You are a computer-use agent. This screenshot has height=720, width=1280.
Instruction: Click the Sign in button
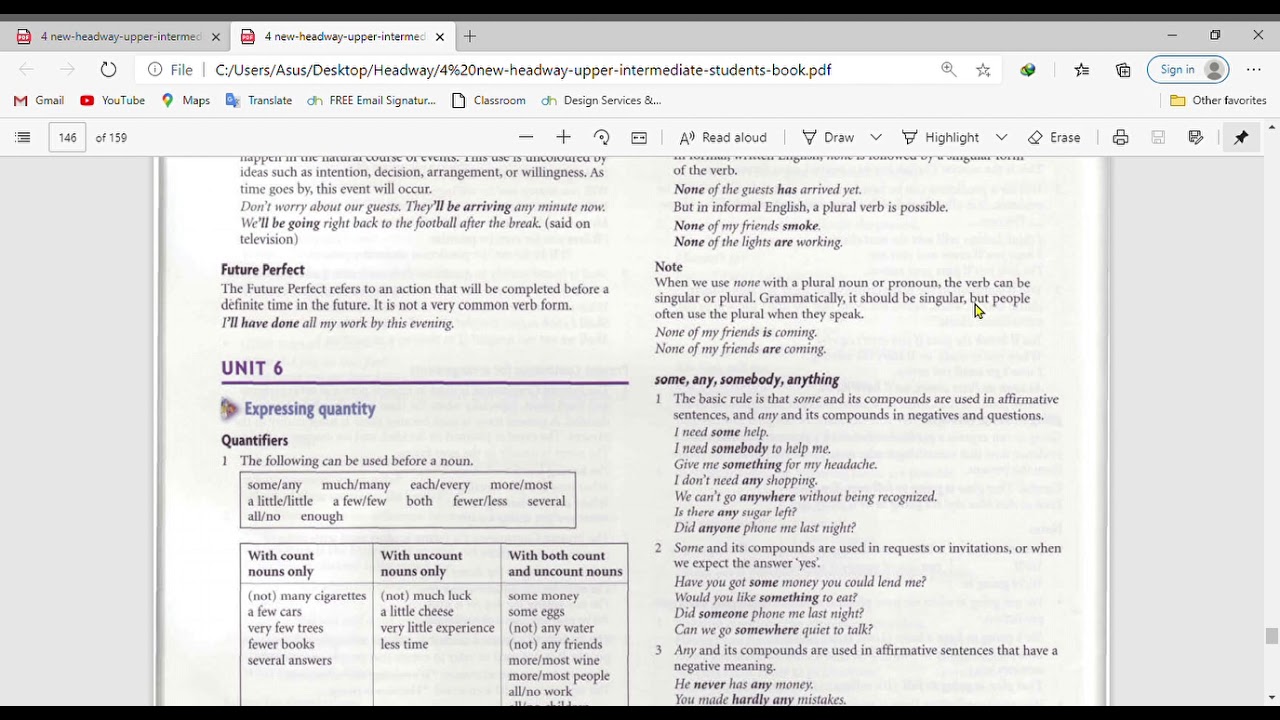coord(1188,70)
